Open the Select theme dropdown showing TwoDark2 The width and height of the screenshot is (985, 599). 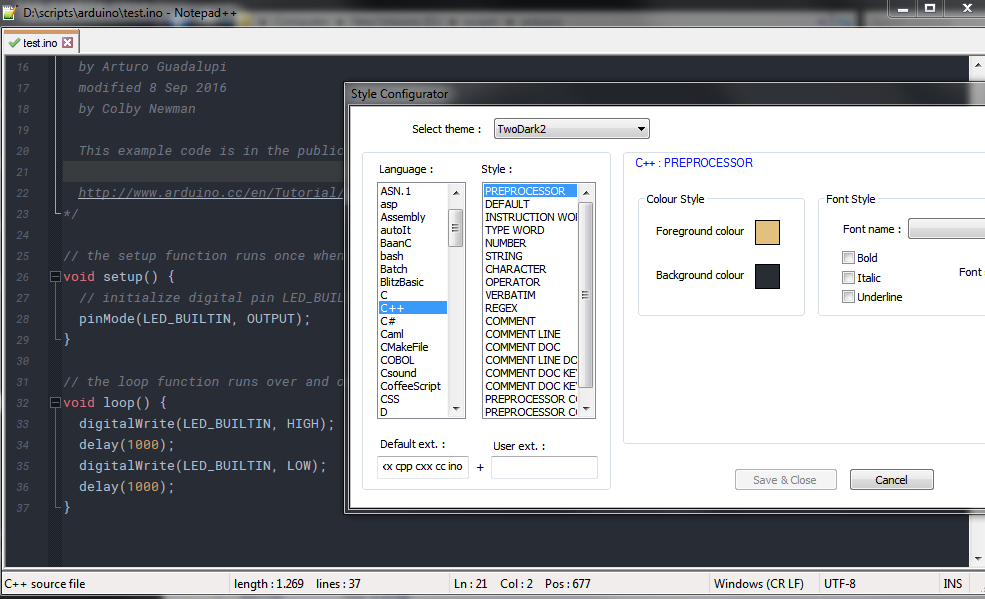pos(572,129)
